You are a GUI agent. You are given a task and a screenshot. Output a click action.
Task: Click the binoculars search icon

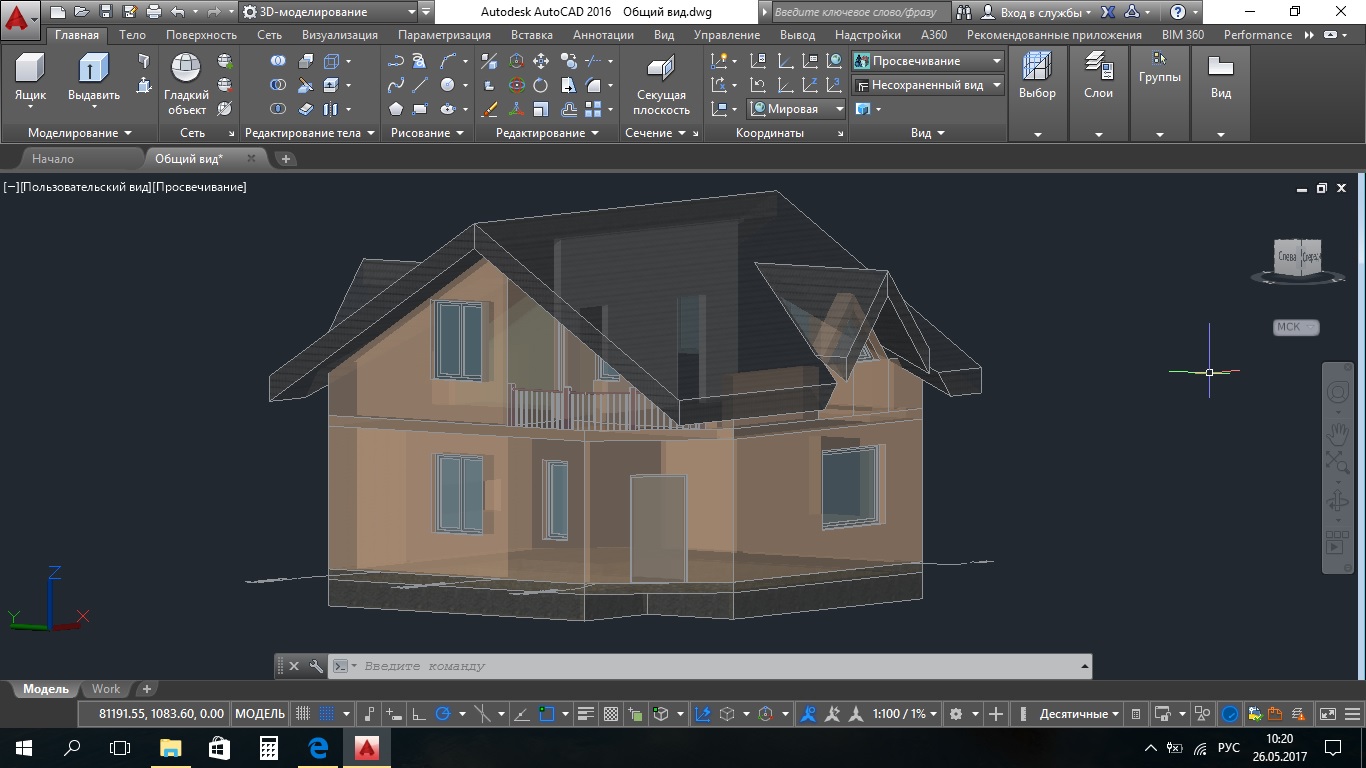[963, 12]
